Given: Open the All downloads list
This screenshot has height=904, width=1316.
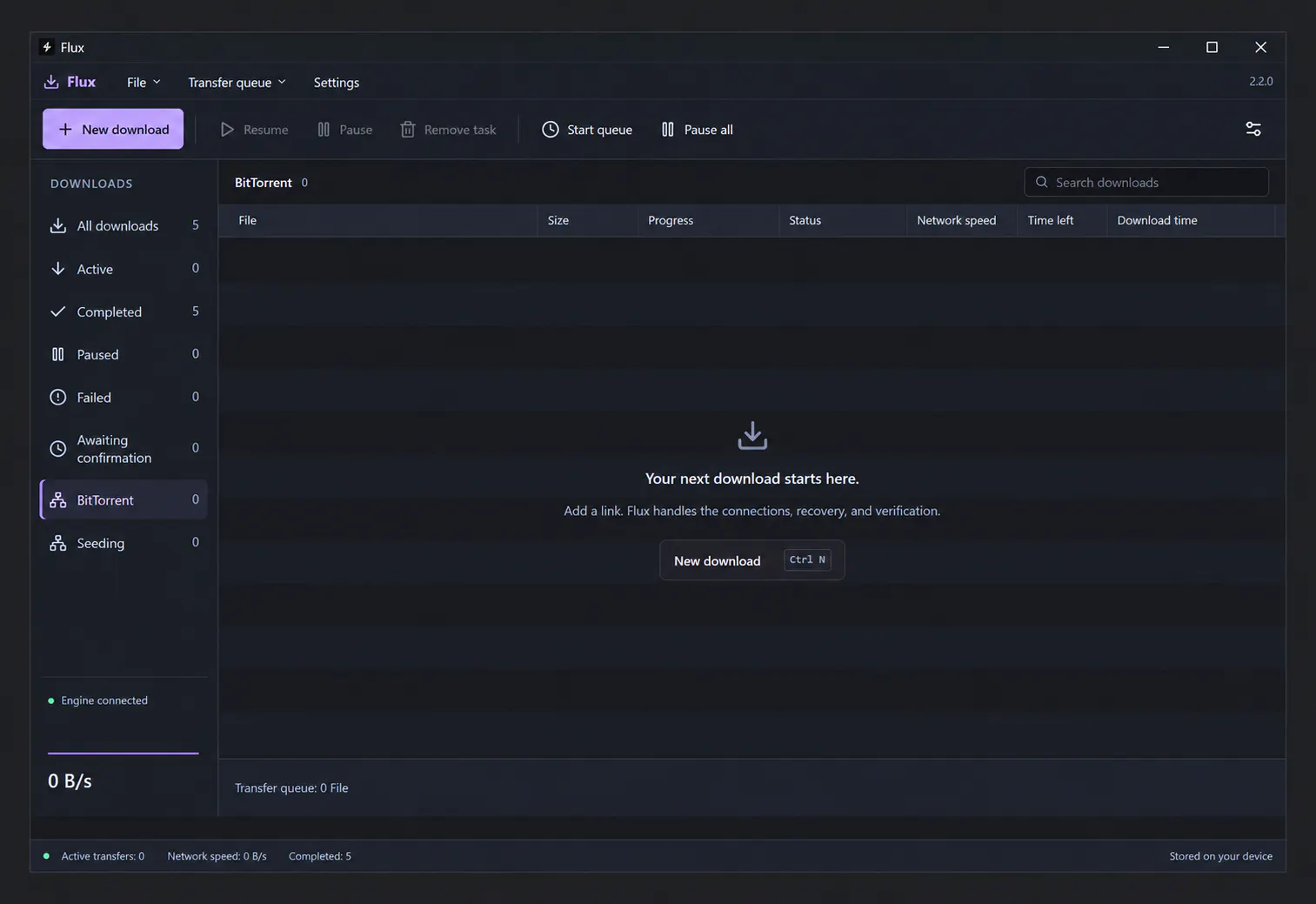Looking at the screenshot, I should [x=124, y=225].
